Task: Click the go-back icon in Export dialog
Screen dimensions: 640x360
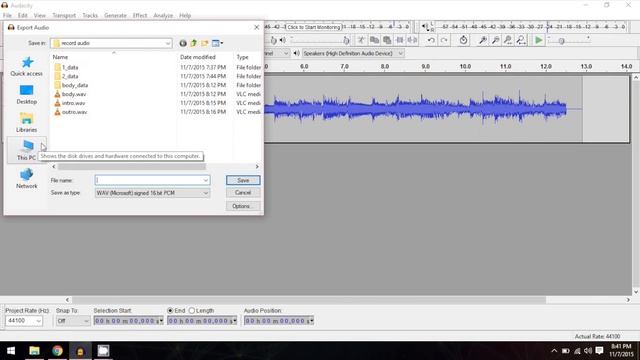Action: [x=183, y=43]
